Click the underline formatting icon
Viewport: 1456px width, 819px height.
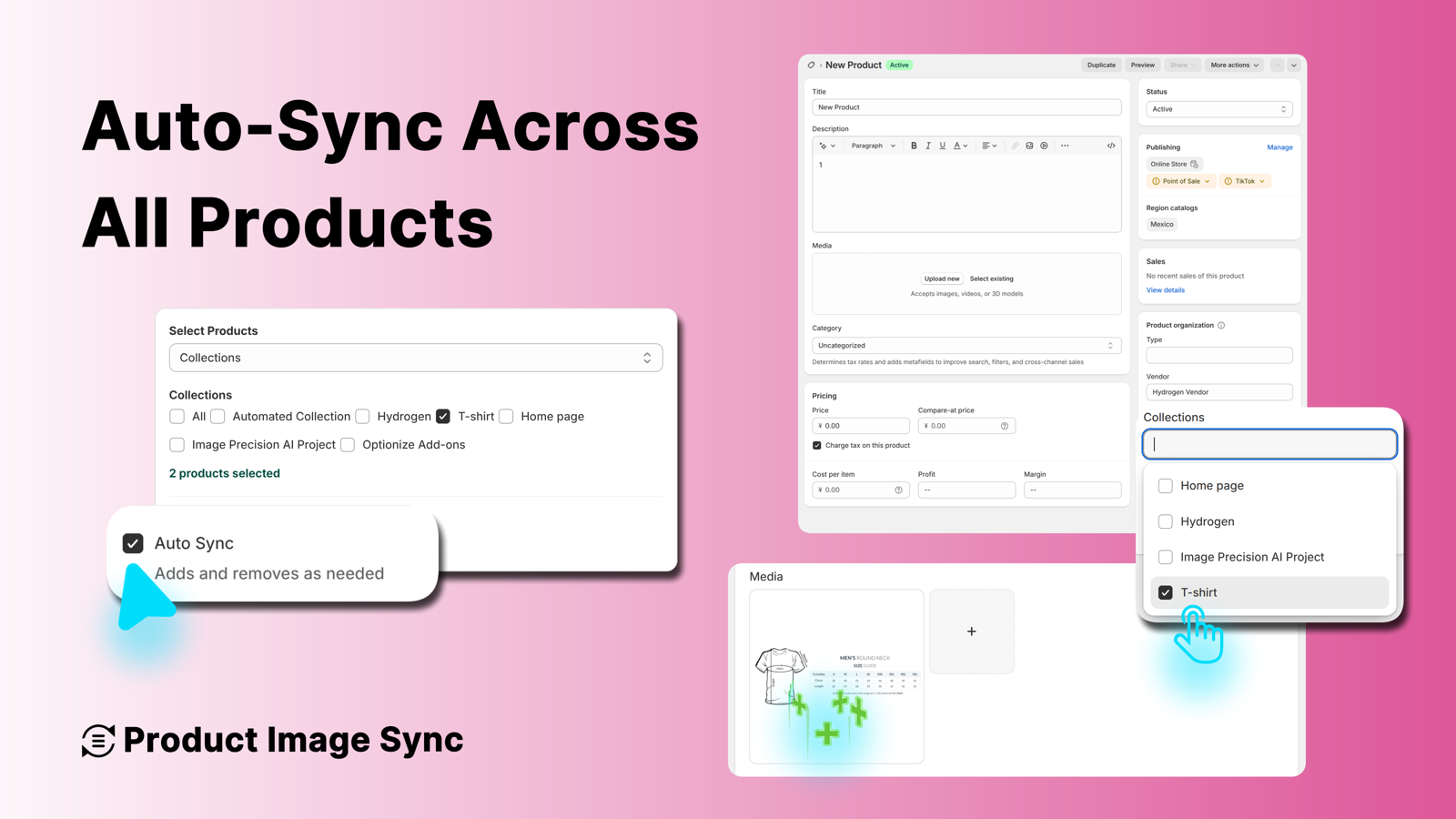[x=942, y=146]
